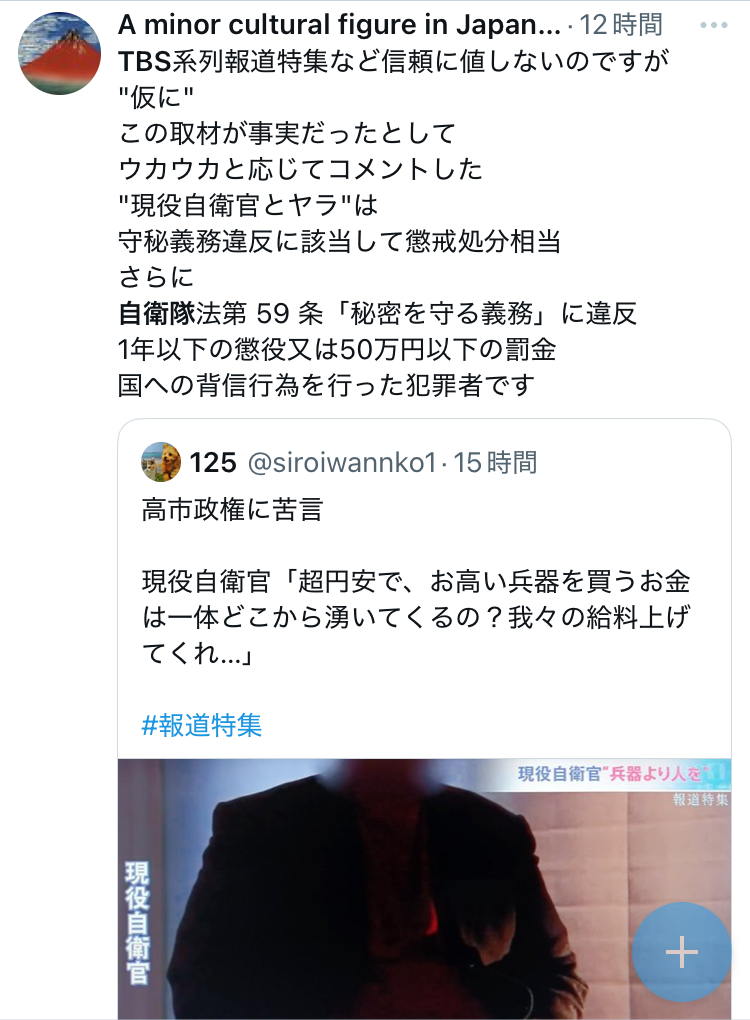This screenshot has height=1020, width=750.
Task: Select the bold '自衛隊' keyword in tweet
Action: point(157,314)
